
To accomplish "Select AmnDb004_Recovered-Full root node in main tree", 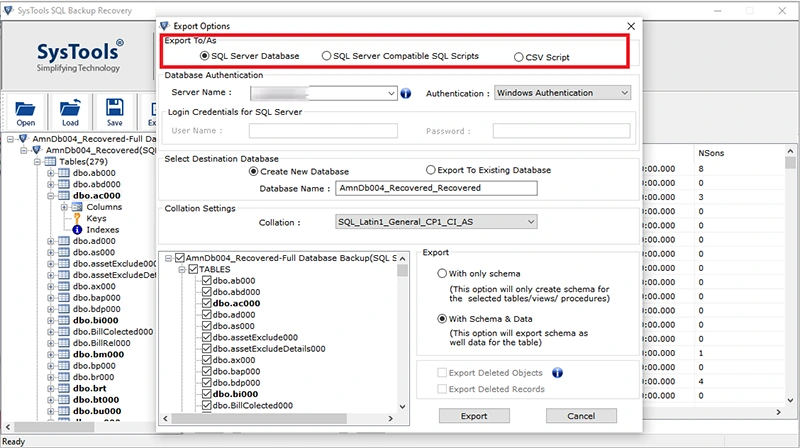I will click(94, 139).
